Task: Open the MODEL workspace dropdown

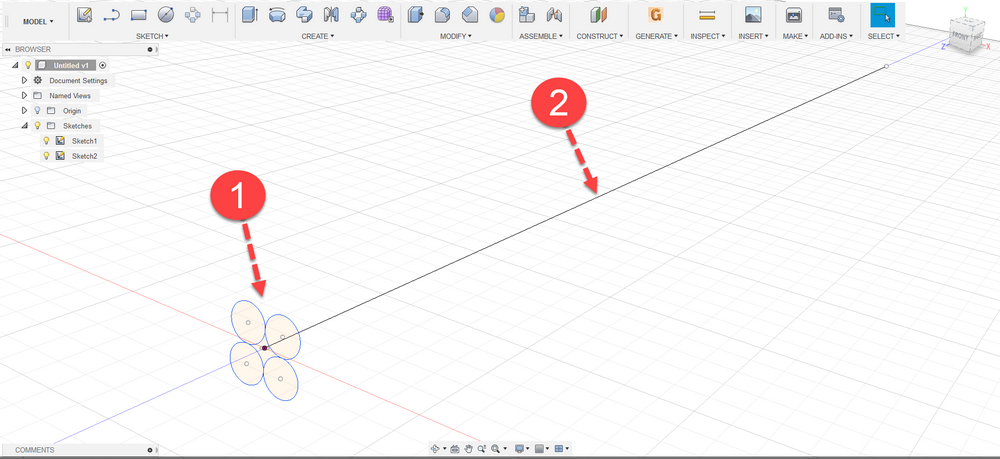Action: 38,21
